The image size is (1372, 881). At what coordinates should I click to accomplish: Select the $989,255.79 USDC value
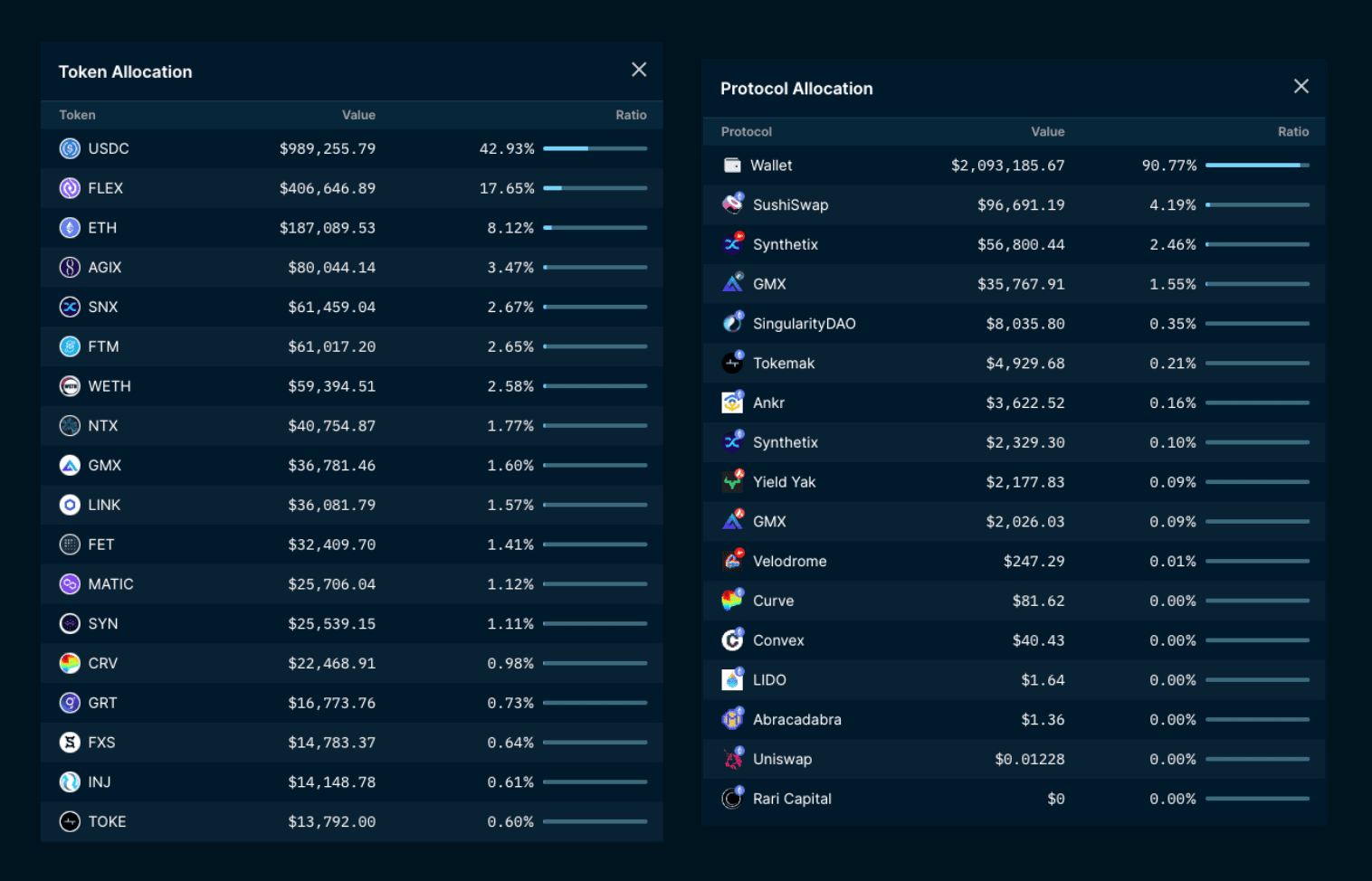(x=328, y=148)
